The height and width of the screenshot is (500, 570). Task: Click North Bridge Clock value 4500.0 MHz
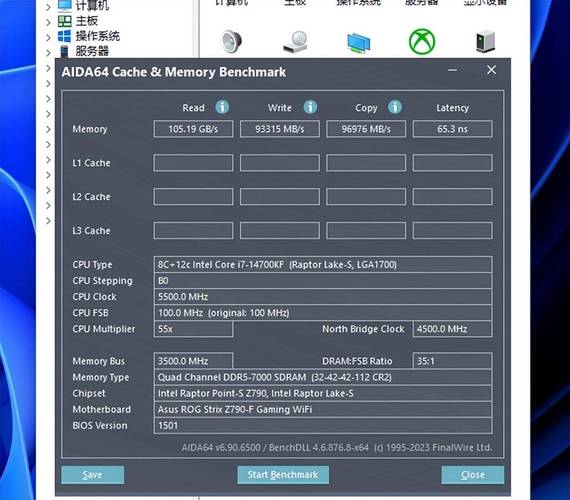453,329
